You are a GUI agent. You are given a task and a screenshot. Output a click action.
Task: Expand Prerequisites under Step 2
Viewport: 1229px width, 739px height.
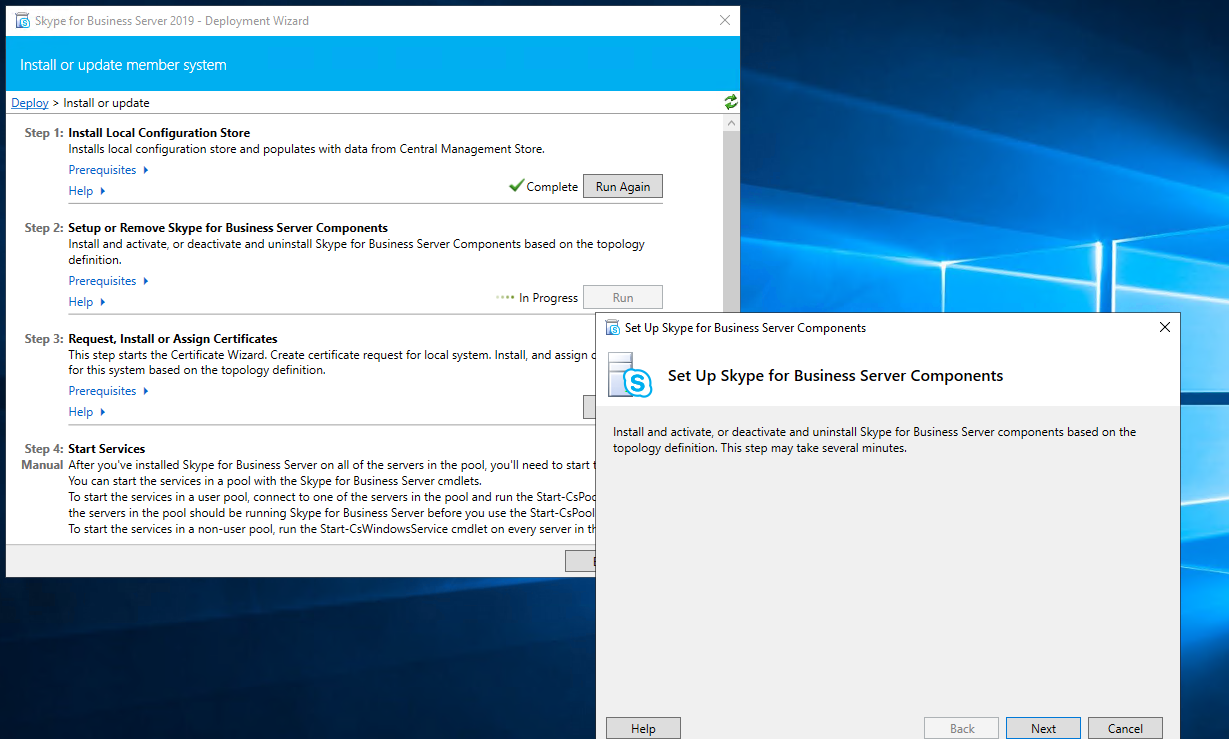click(x=108, y=281)
